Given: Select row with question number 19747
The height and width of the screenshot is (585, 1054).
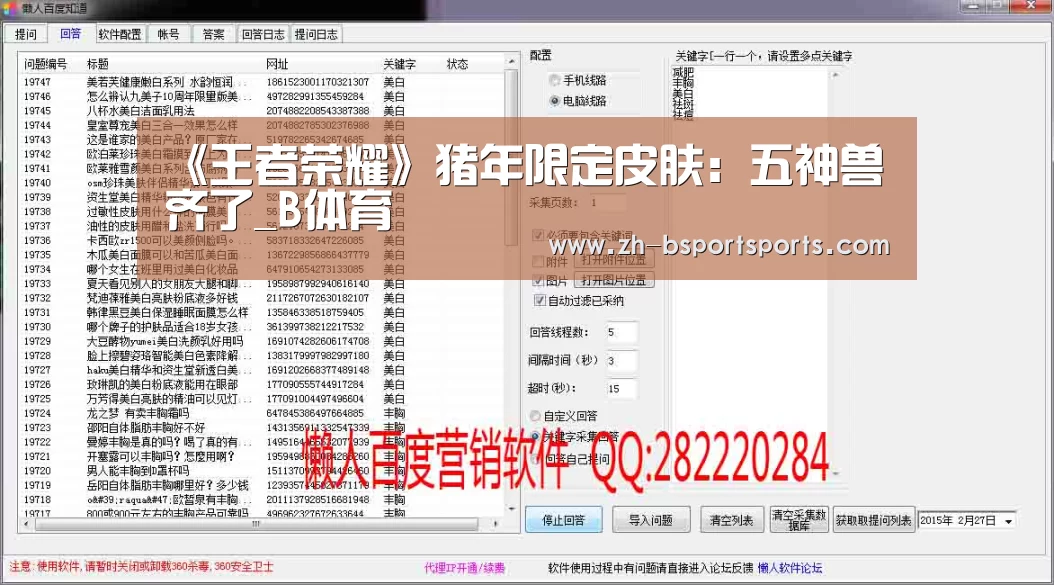Looking at the screenshot, I should click(262, 82).
